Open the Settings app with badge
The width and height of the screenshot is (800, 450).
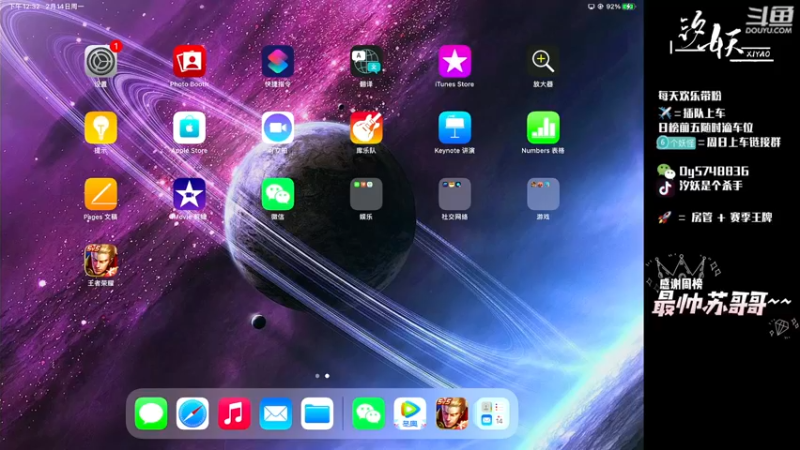pyautogui.click(x=101, y=61)
